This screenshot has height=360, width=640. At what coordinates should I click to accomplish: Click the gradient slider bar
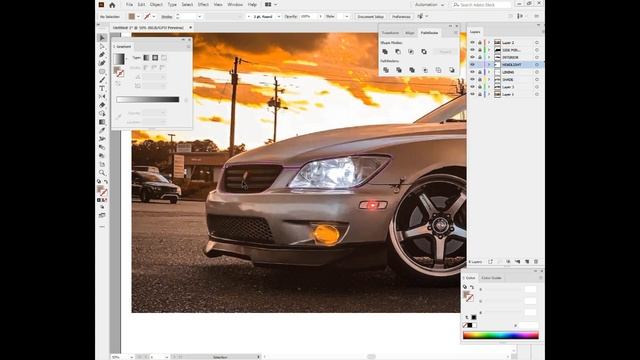(148, 100)
